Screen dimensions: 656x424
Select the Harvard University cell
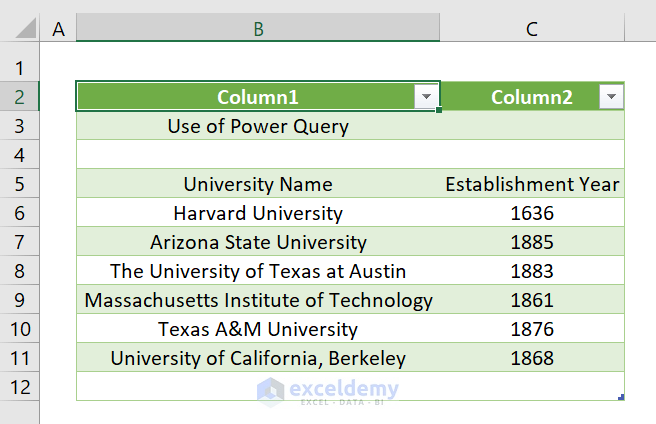tap(258, 213)
